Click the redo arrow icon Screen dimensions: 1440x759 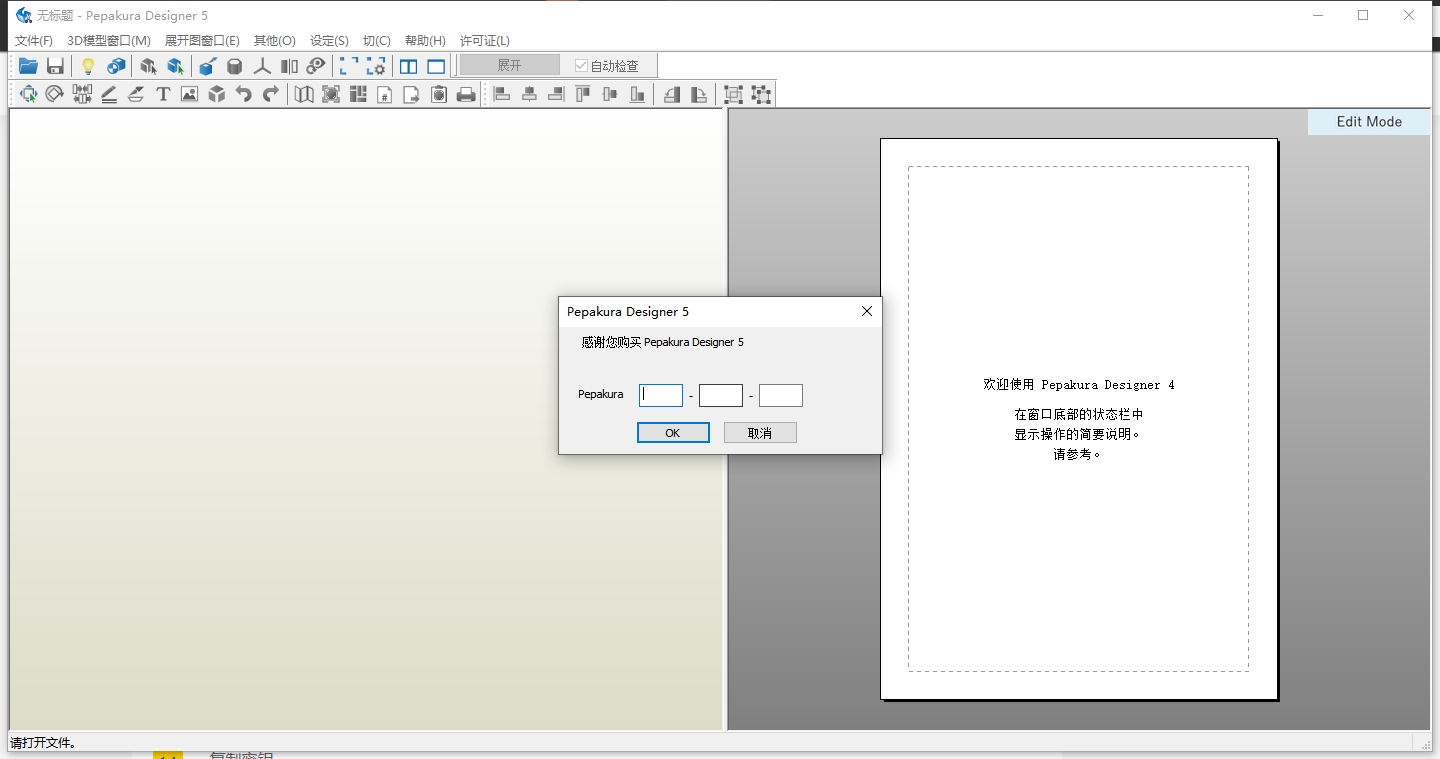pos(271,94)
